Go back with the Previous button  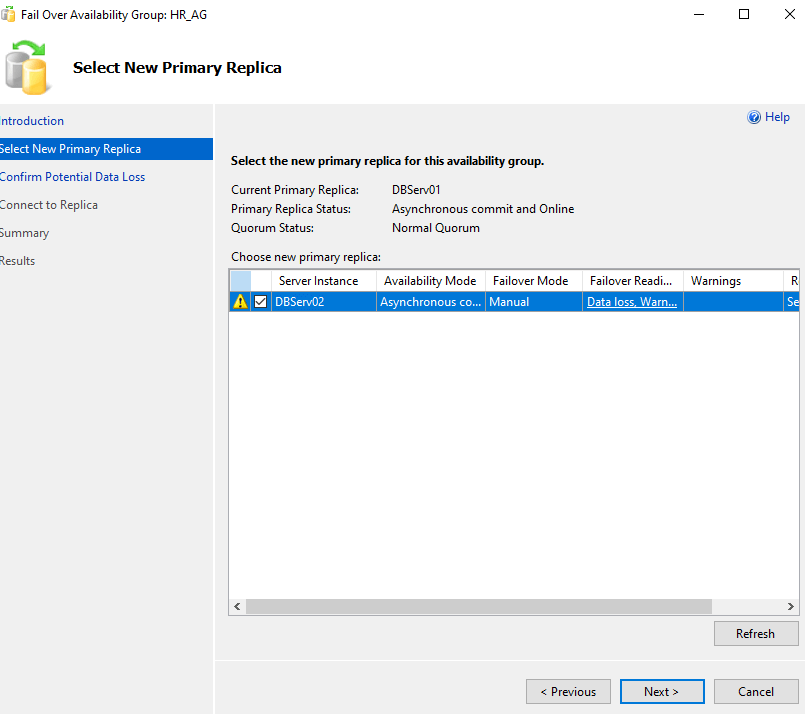[x=568, y=691]
